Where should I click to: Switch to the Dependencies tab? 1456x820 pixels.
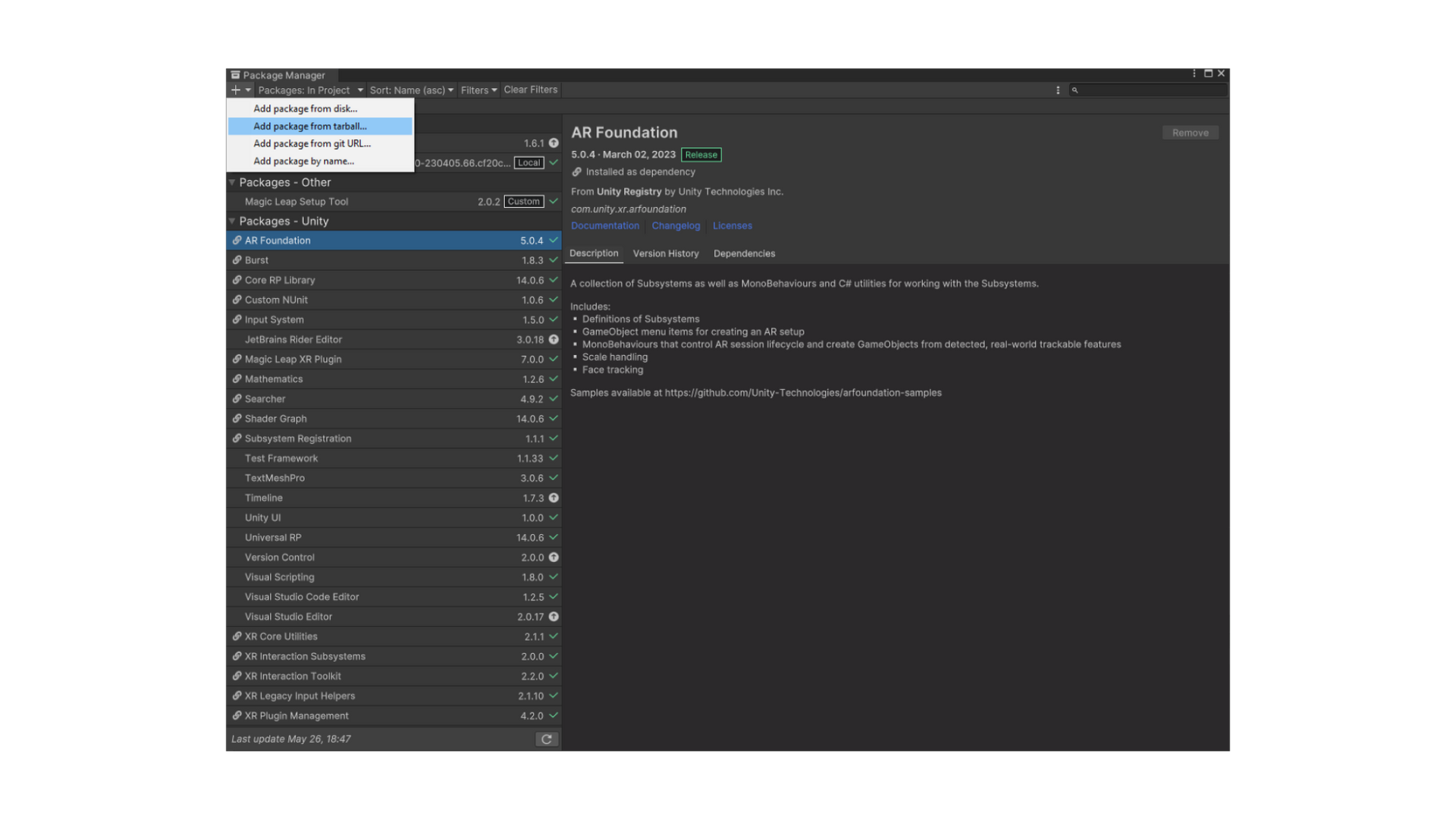tap(744, 253)
